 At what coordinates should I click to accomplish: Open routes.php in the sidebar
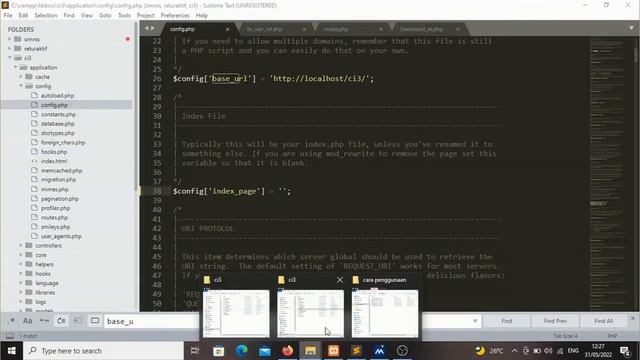click(x=54, y=218)
